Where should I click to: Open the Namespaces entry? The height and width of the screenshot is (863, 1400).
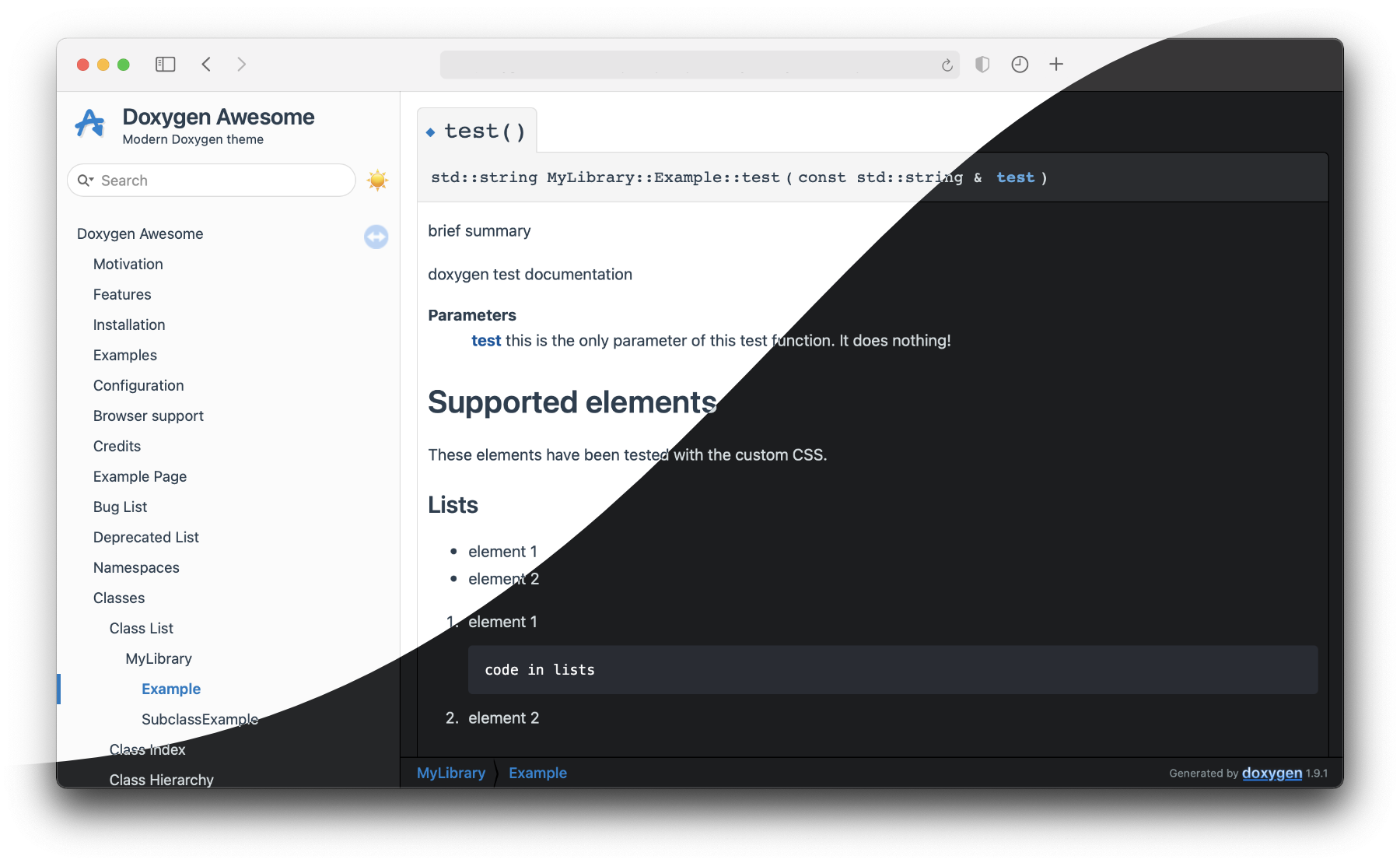point(136,568)
